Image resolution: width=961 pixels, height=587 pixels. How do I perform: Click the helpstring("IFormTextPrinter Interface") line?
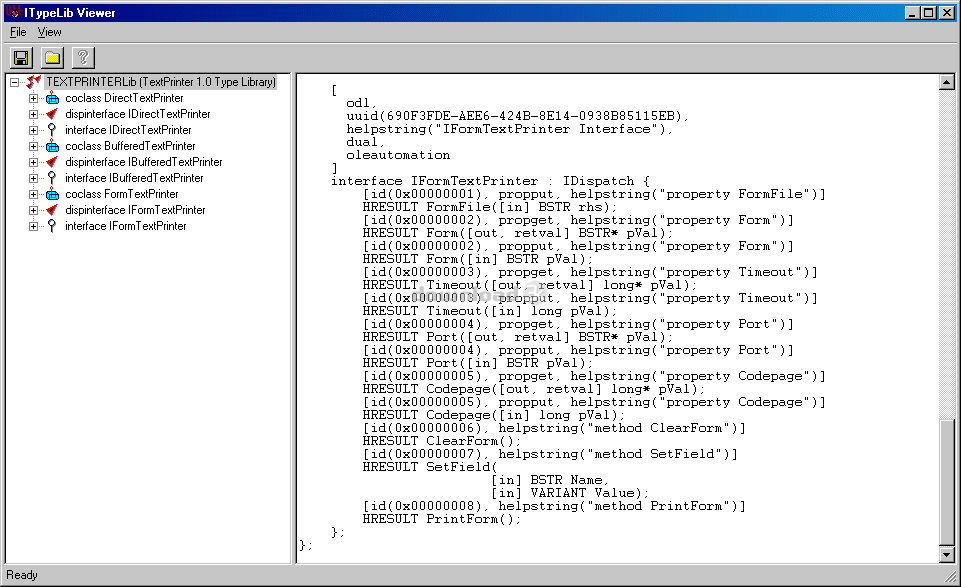point(509,129)
